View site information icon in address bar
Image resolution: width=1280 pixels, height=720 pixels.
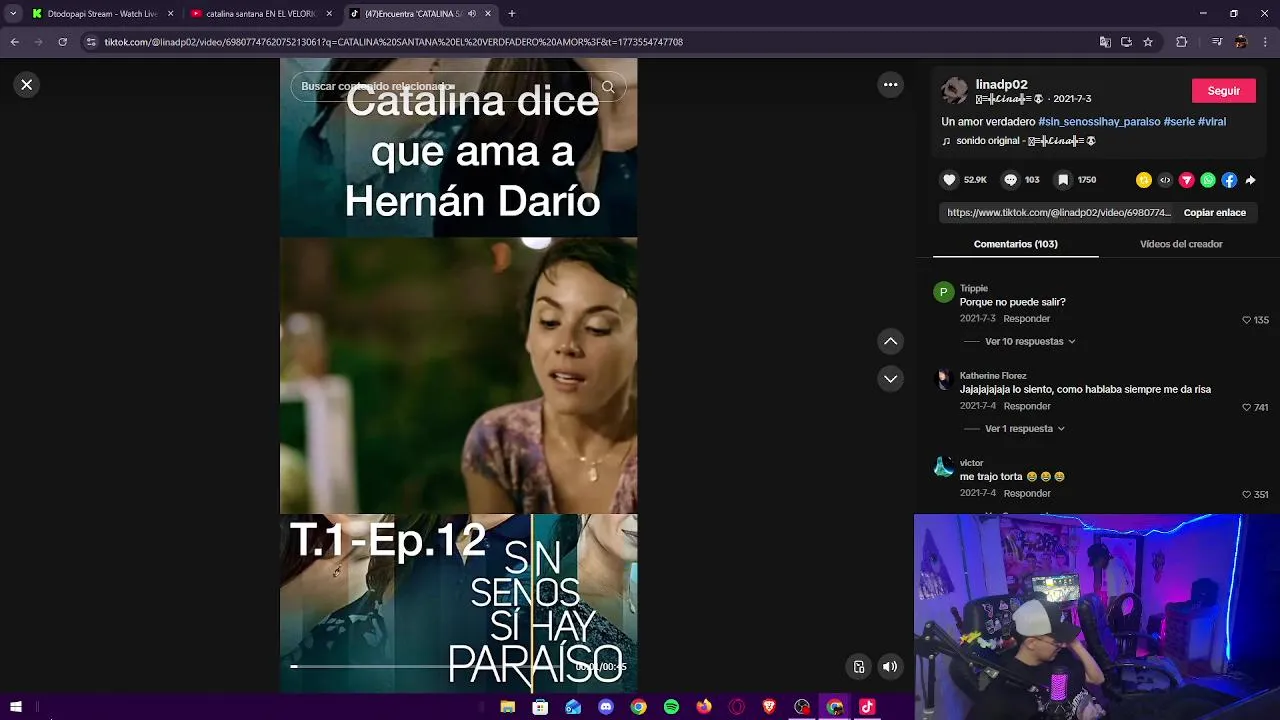point(91,42)
